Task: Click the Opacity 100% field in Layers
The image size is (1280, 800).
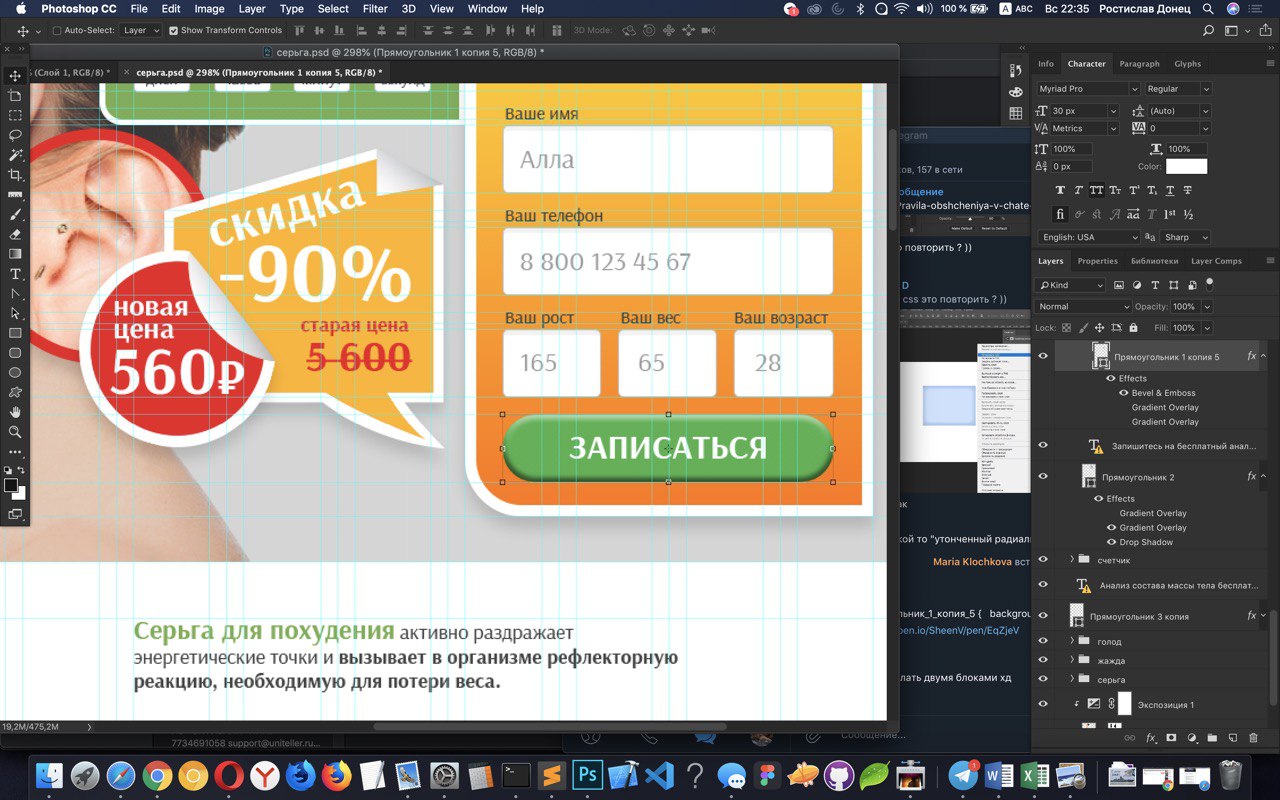Action: point(1184,307)
